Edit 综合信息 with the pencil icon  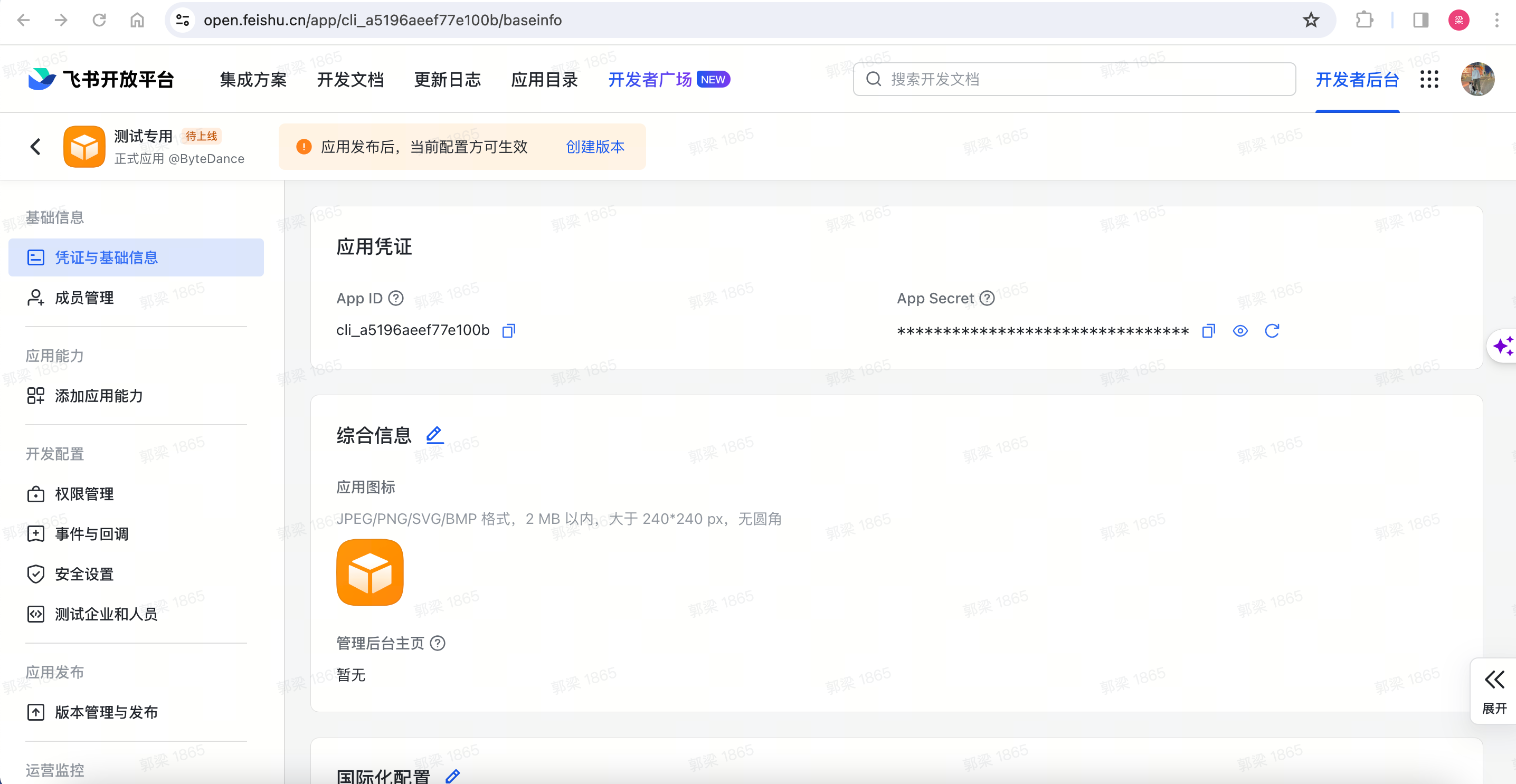coord(434,435)
